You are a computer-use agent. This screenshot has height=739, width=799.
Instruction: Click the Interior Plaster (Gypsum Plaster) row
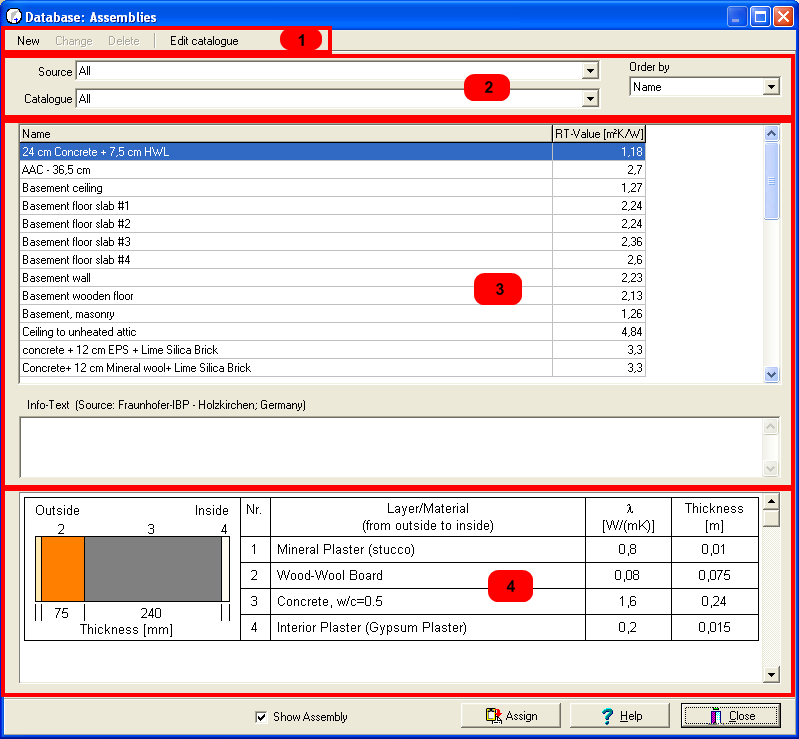coord(499,627)
